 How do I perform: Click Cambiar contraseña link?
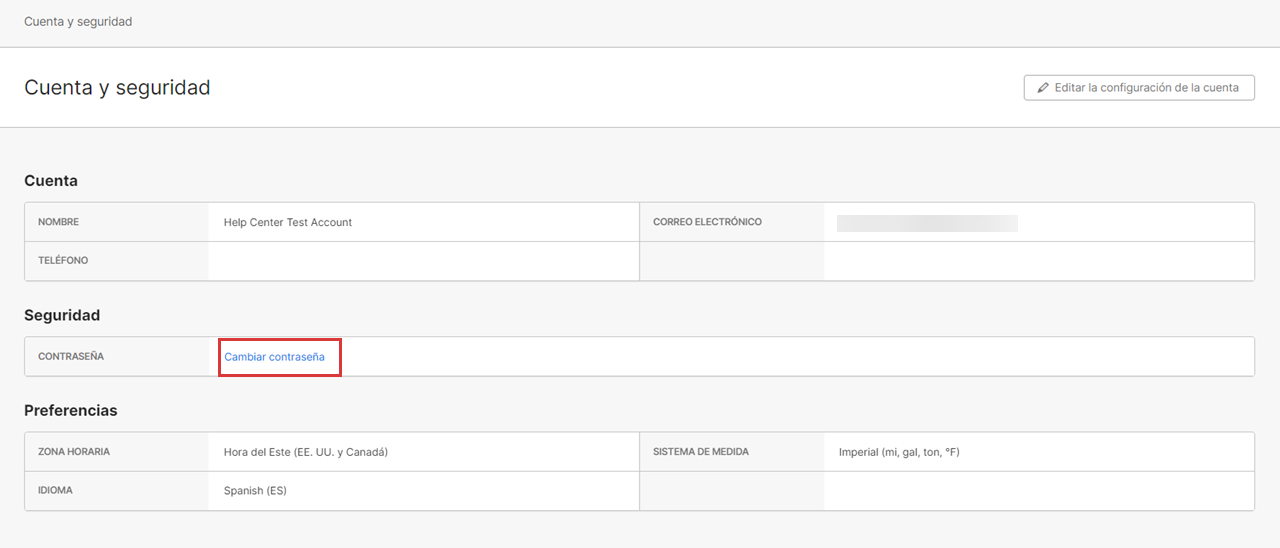(x=274, y=357)
